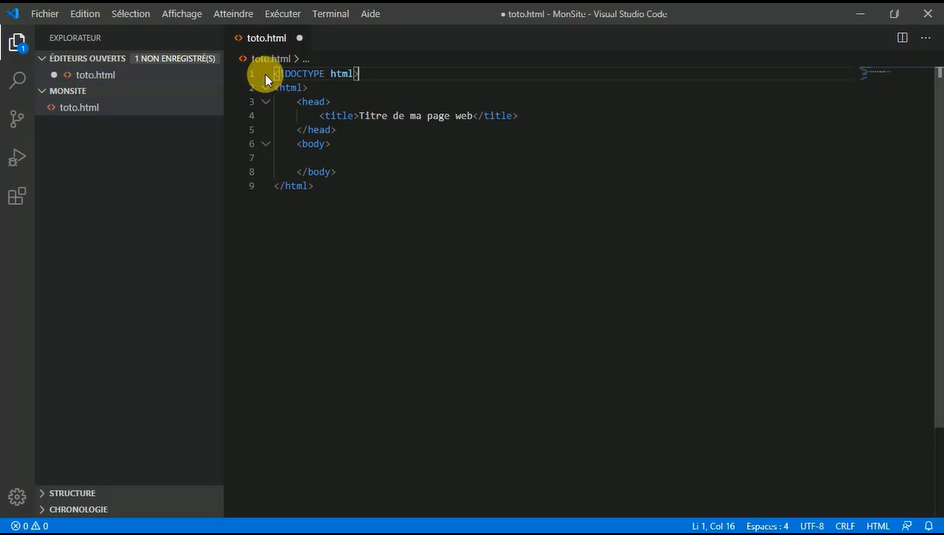Open the Search view icon
Screen dimensions: 944x535
[17, 81]
